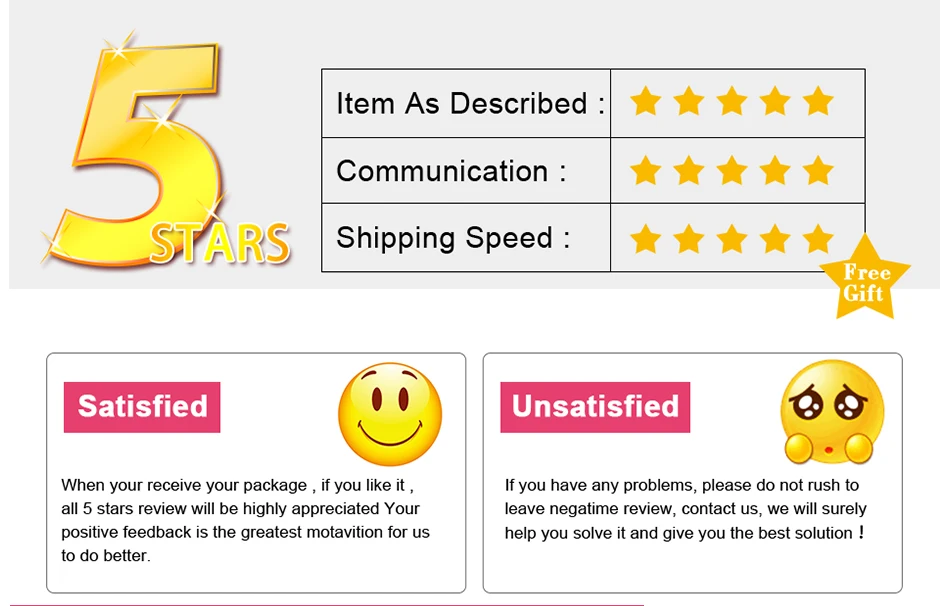Click the sad pleading face emoji
The width and height of the screenshot is (950, 606).
[831, 413]
